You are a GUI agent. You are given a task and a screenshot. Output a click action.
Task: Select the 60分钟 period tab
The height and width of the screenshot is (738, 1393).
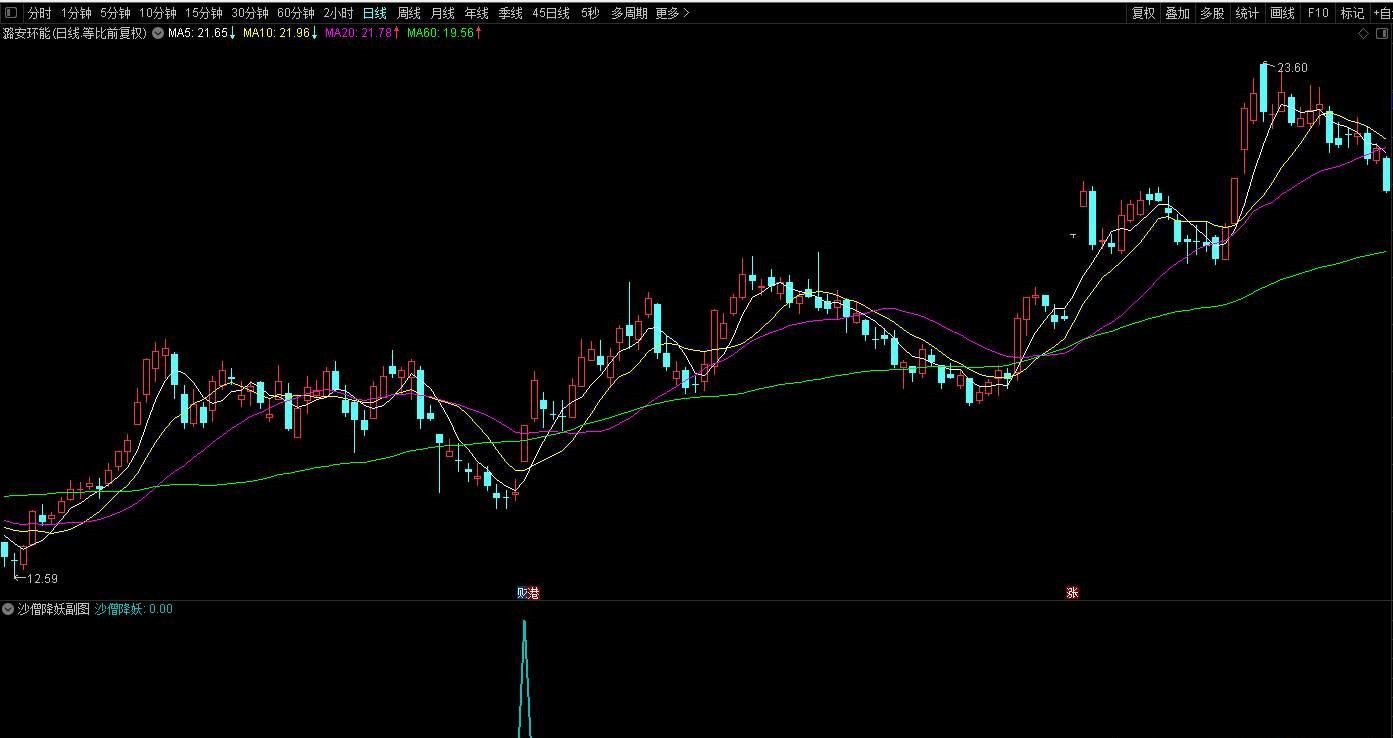[x=295, y=13]
